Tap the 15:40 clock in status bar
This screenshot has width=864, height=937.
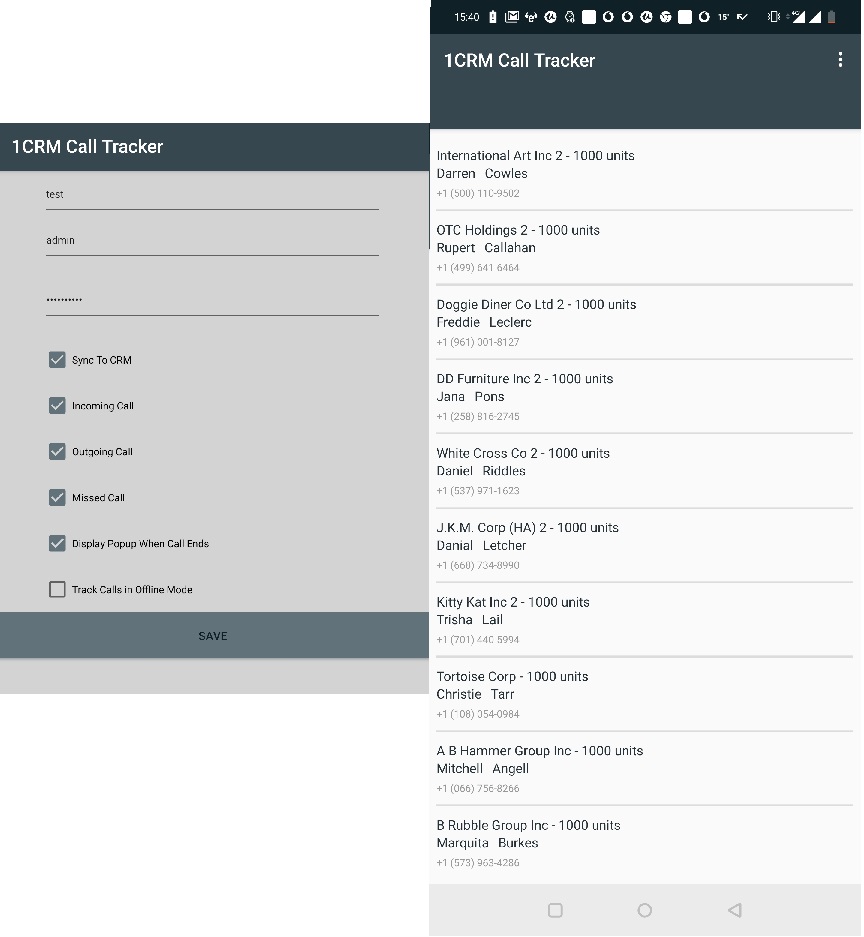467,17
